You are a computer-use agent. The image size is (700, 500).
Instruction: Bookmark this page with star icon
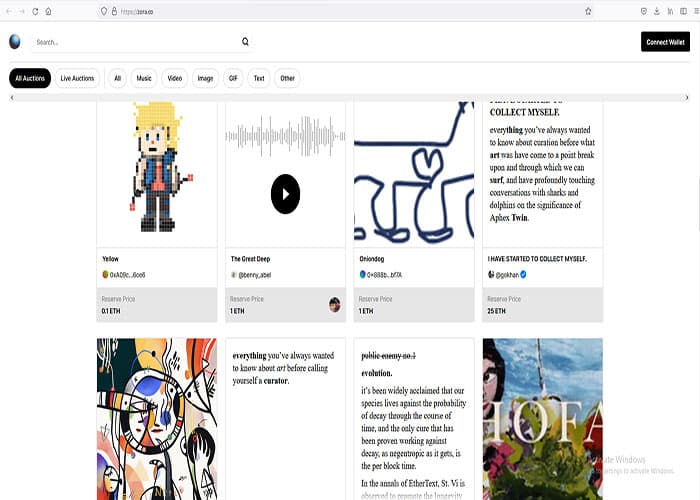coord(588,10)
